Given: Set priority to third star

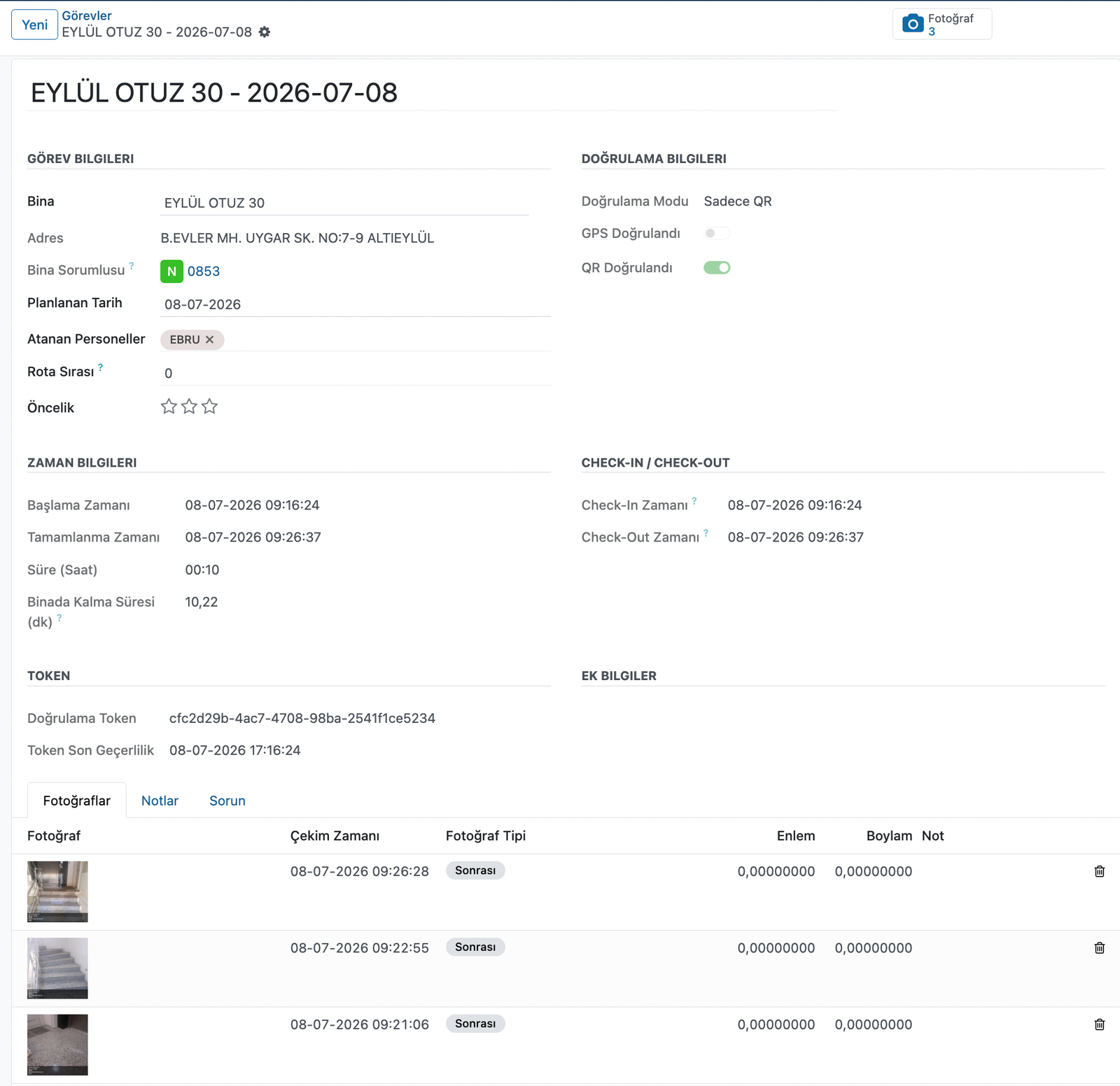Looking at the screenshot, I should [x=209, y=407].
